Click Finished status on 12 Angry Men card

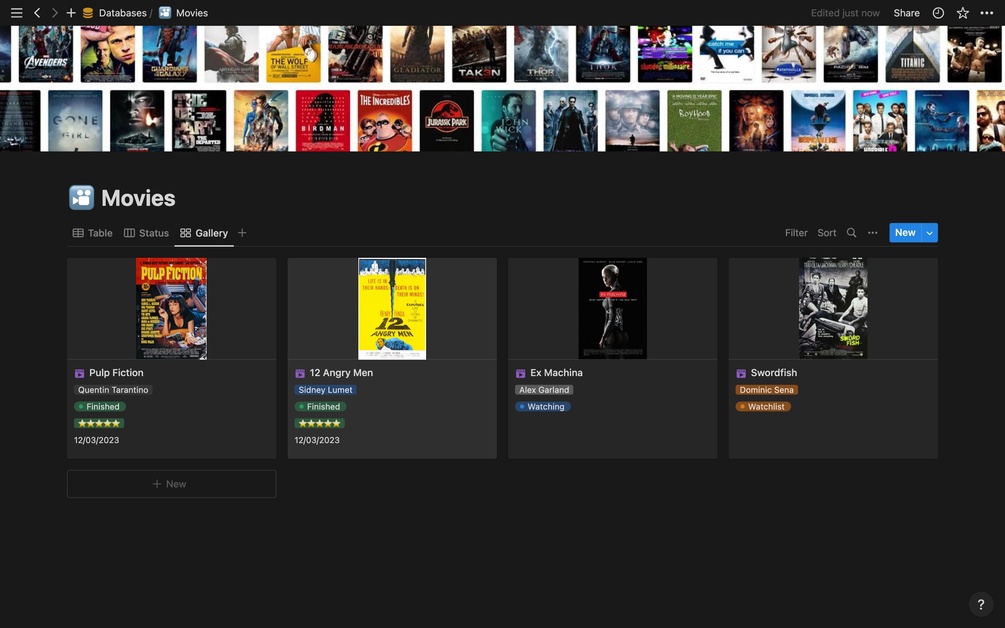[320, 406]
